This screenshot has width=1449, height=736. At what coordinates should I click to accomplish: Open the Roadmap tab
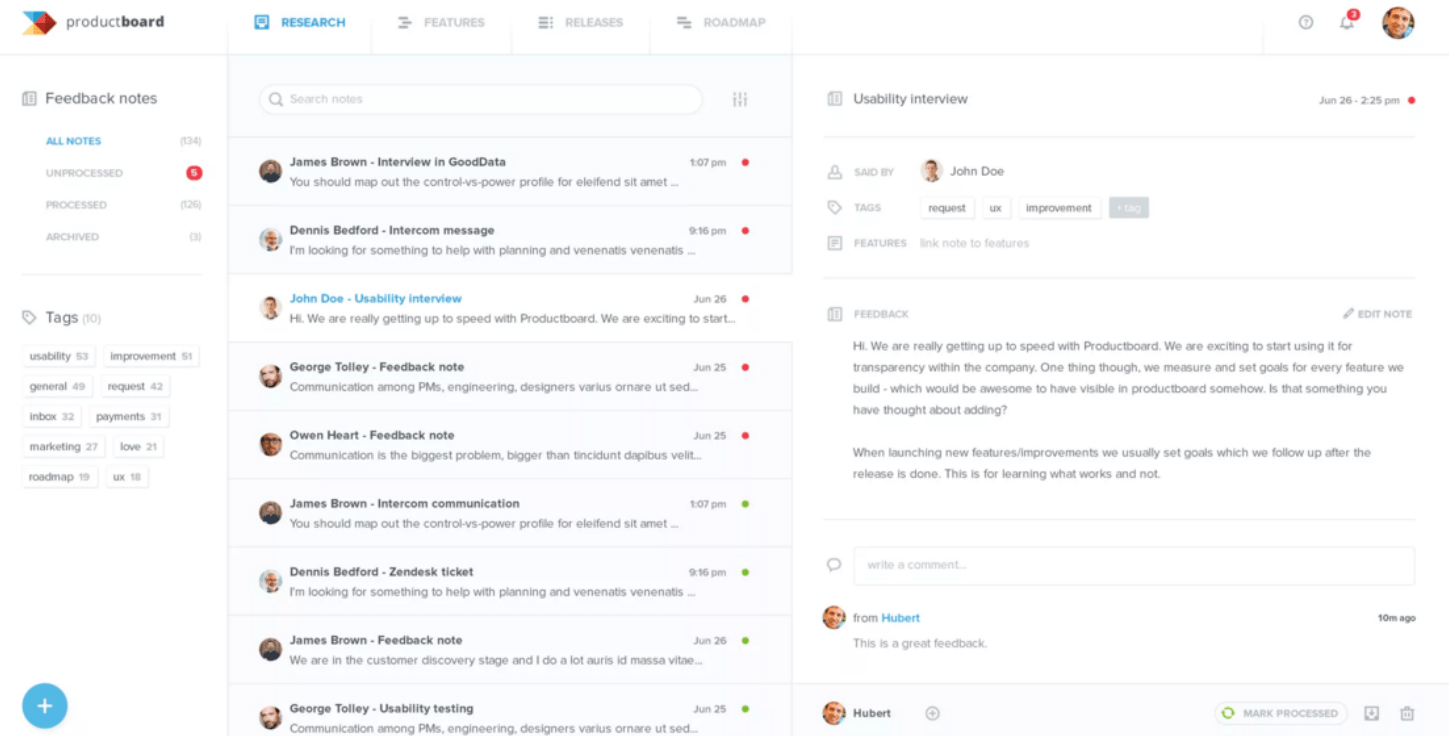coord(720,22)
